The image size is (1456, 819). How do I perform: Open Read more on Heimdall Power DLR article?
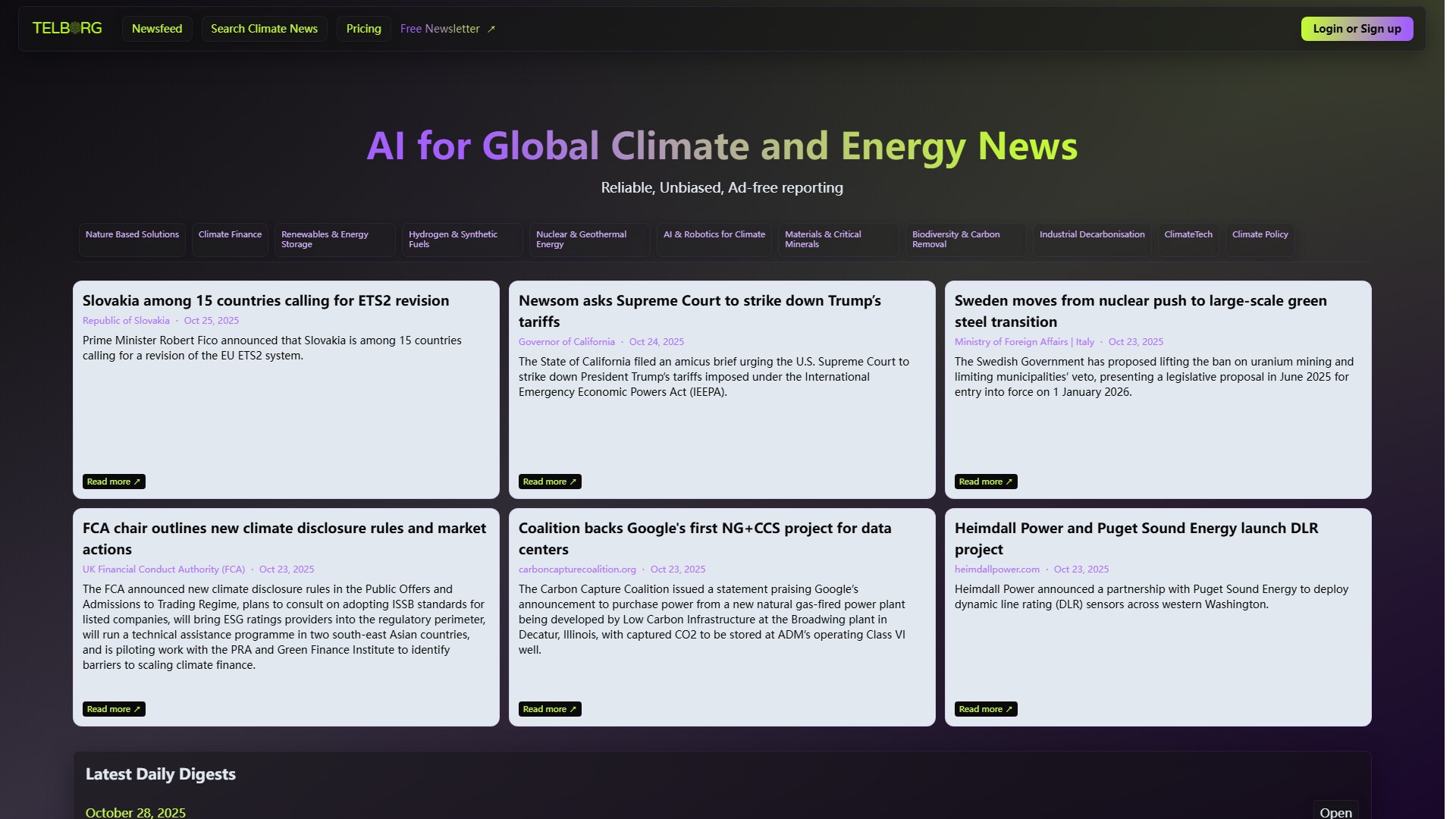pos(986,709)
